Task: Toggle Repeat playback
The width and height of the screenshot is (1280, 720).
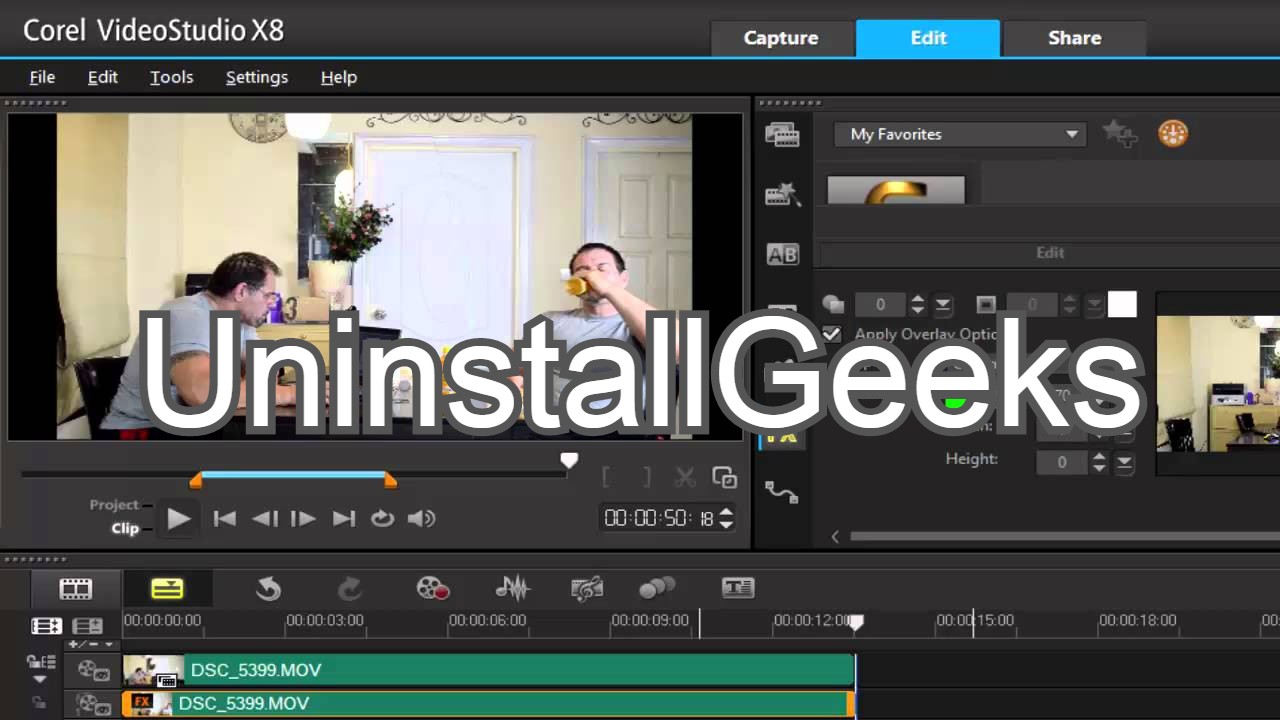Action: (382, 518)
